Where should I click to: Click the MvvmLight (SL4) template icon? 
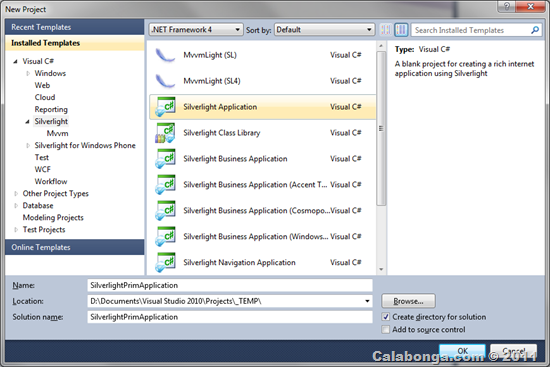click(165, 81)
